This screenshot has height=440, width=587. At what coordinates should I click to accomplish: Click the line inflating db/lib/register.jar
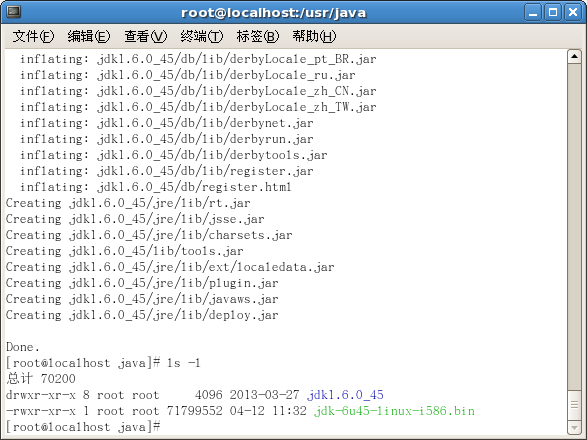(167, 171)
